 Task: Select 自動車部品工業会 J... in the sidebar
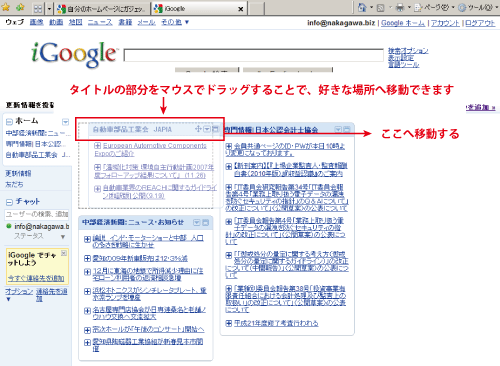pyautogui.click(x=38, y=155)
